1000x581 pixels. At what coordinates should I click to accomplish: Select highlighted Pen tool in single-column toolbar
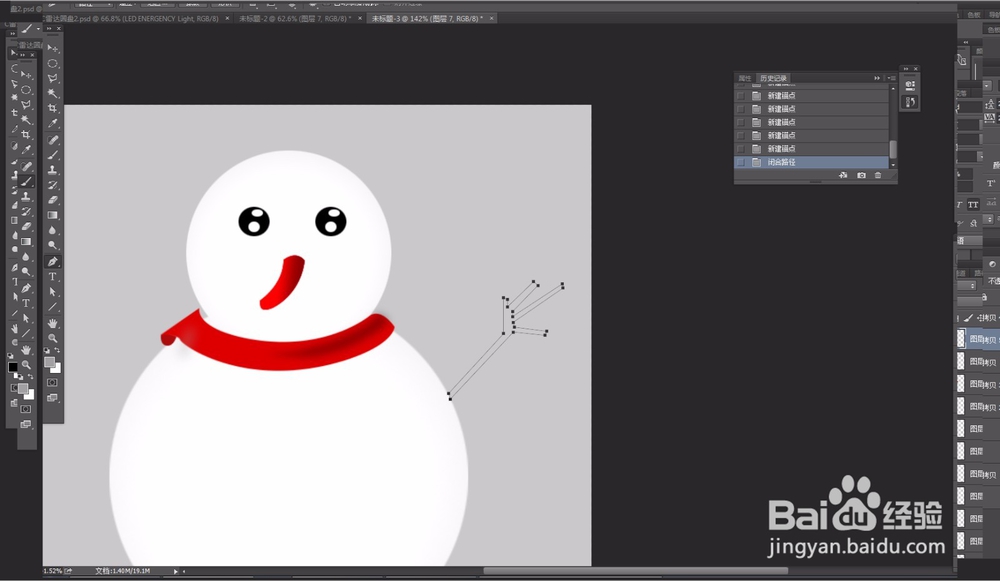point(52,261)
